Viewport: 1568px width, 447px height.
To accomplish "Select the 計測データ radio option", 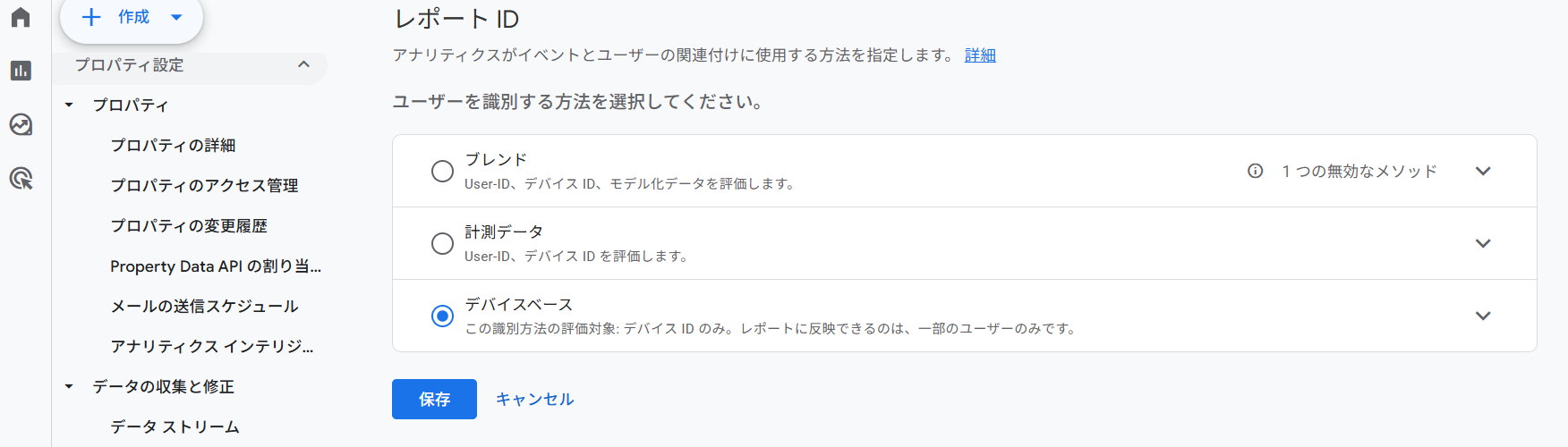I will click(x=442, y=243).
